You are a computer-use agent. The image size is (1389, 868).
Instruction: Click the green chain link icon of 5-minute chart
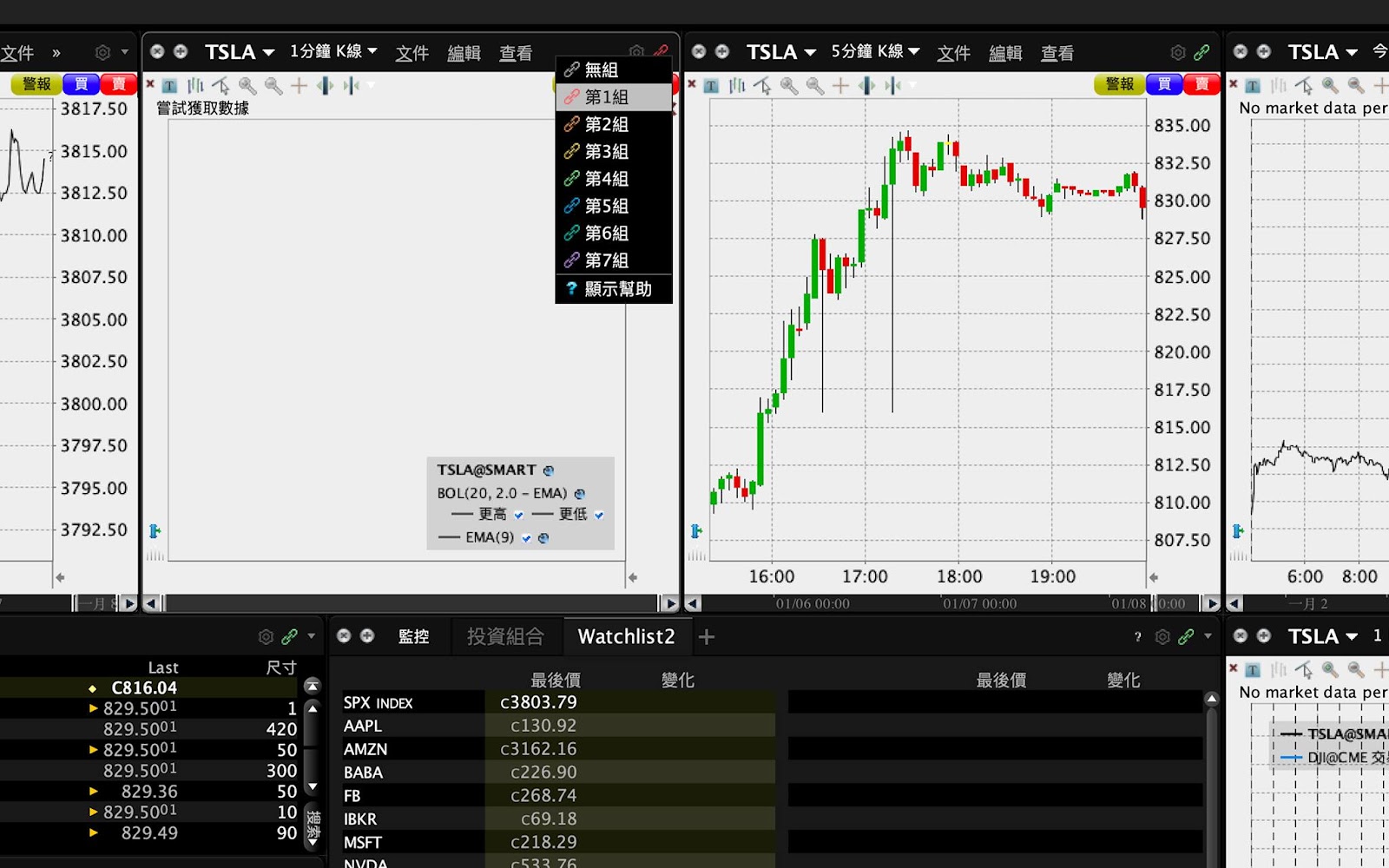click(x=1201, y=52)
